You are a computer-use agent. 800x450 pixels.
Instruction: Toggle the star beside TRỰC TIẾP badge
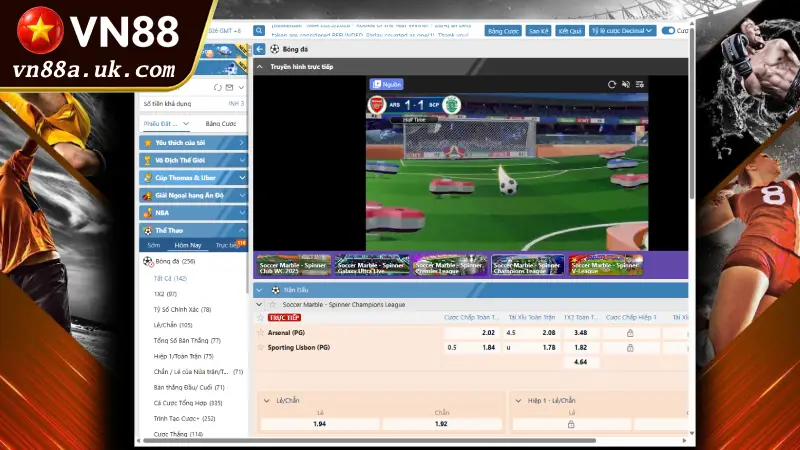pos(260,317)
